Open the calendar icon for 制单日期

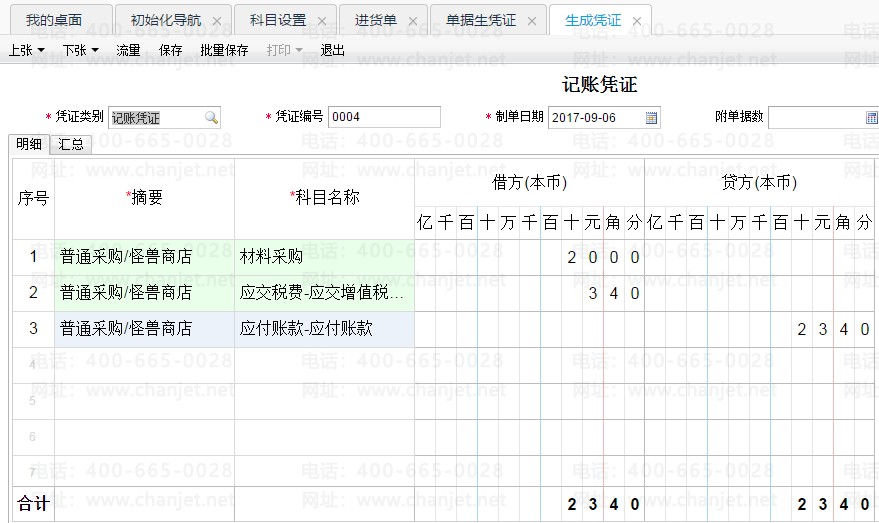click(651, 118)
